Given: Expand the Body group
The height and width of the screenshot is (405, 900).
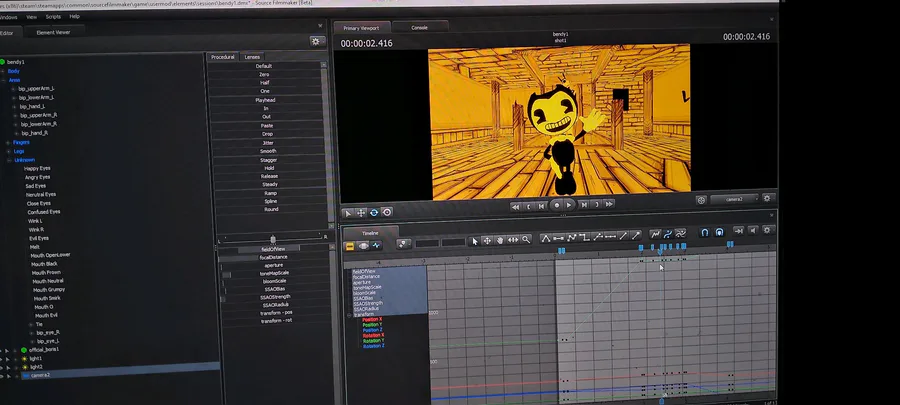Looking at the screenshot, I should [3, 71].
